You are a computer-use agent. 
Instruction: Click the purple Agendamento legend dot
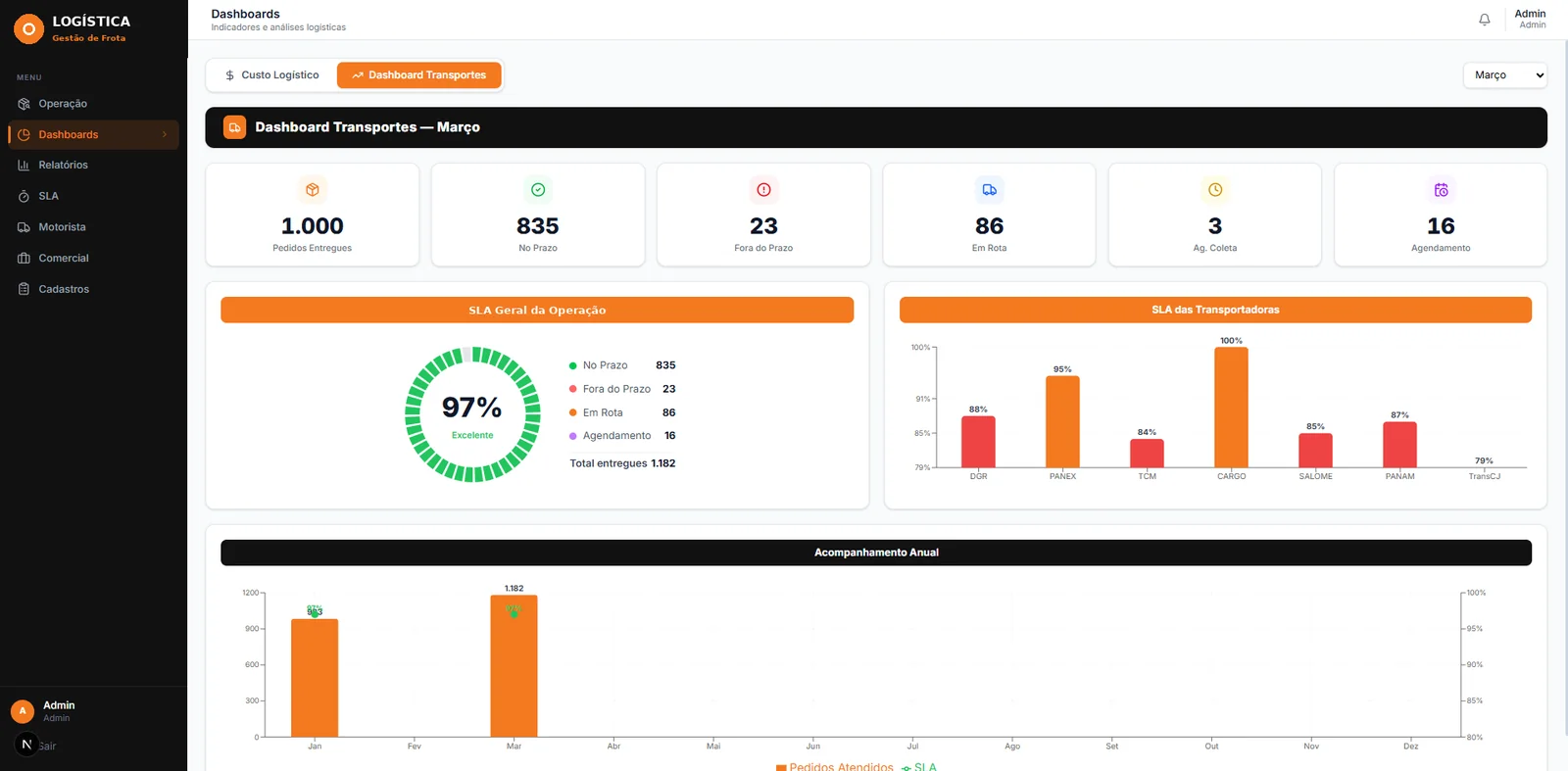(573, 436)
